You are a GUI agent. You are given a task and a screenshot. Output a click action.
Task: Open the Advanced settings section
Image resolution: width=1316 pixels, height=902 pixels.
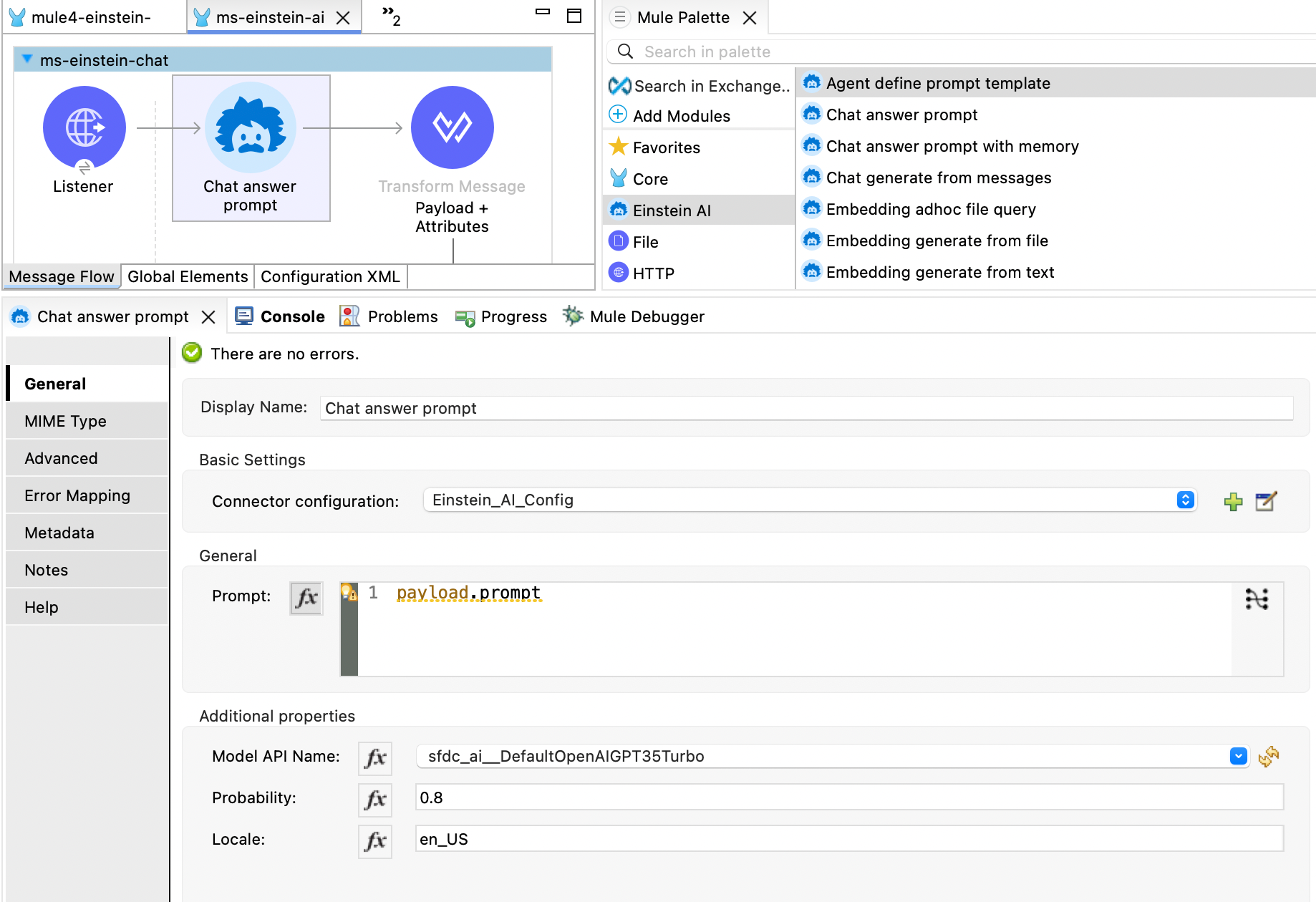pyautogui.click(x=61, y=458)
